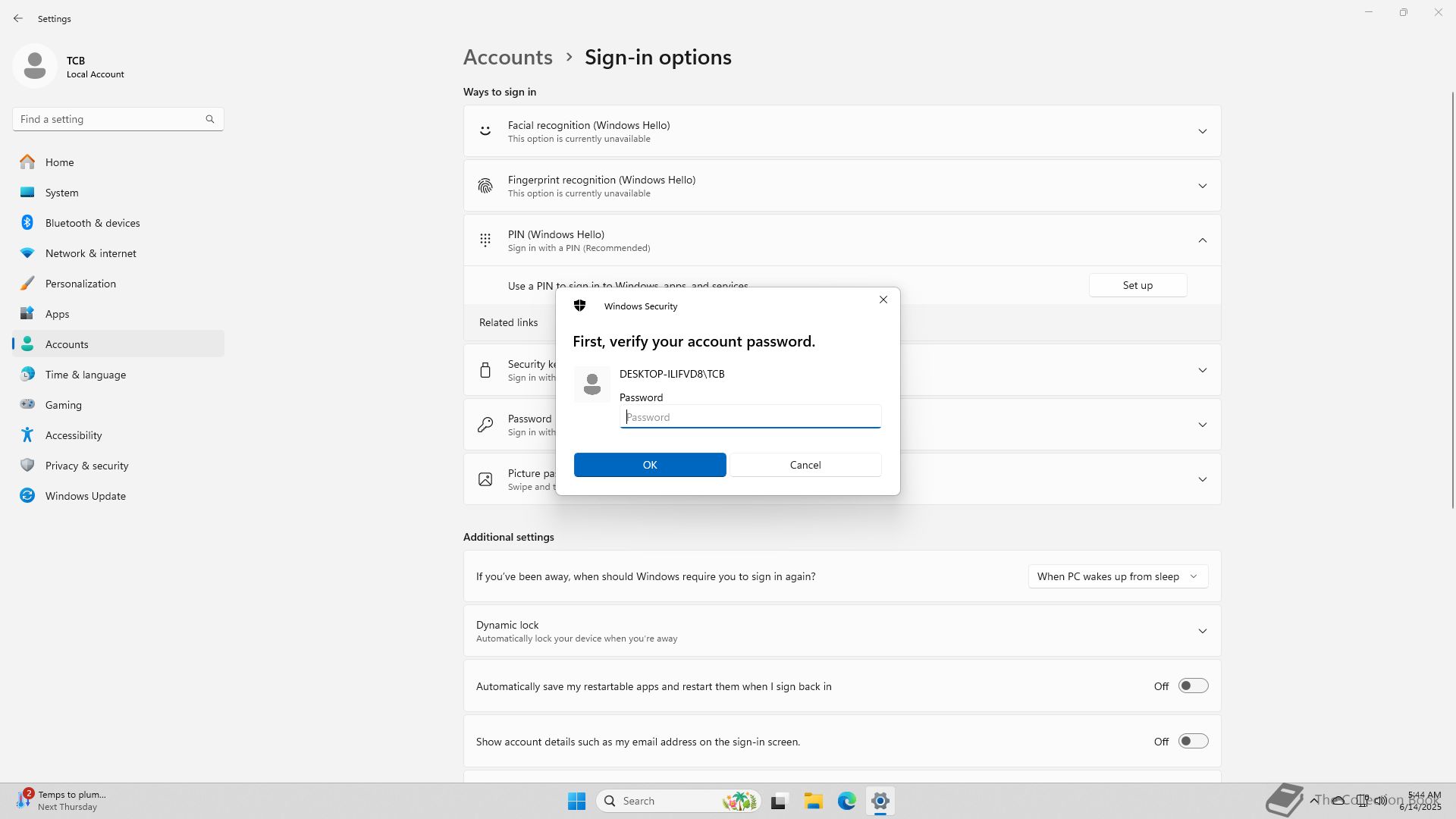Enable show account details on sign-in screen
Image resolution: width=1456 pixels, height=819 pixels.
point(1192,742)
